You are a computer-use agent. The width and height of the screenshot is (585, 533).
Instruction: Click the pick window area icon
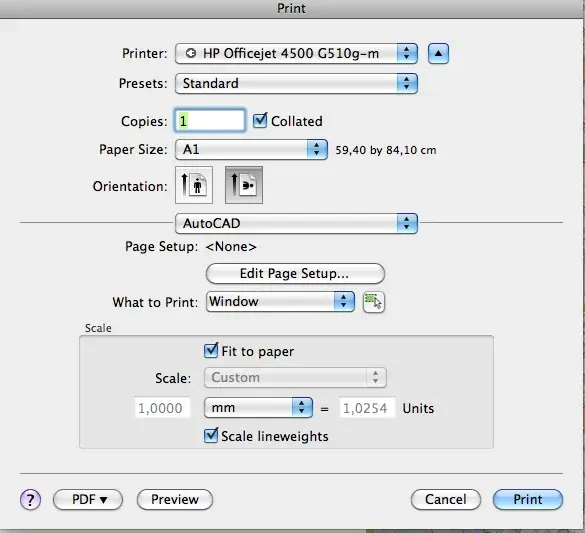pos(373,302)
